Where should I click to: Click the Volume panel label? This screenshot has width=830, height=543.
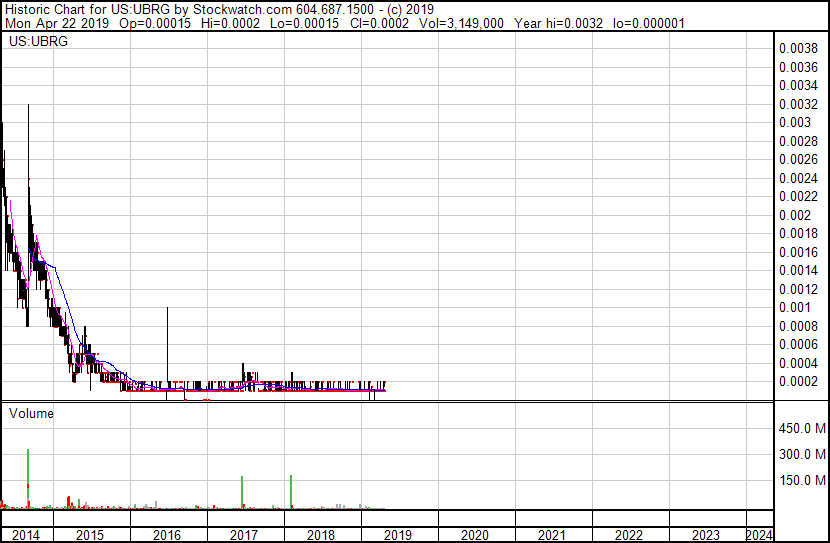tap(32, 413)
